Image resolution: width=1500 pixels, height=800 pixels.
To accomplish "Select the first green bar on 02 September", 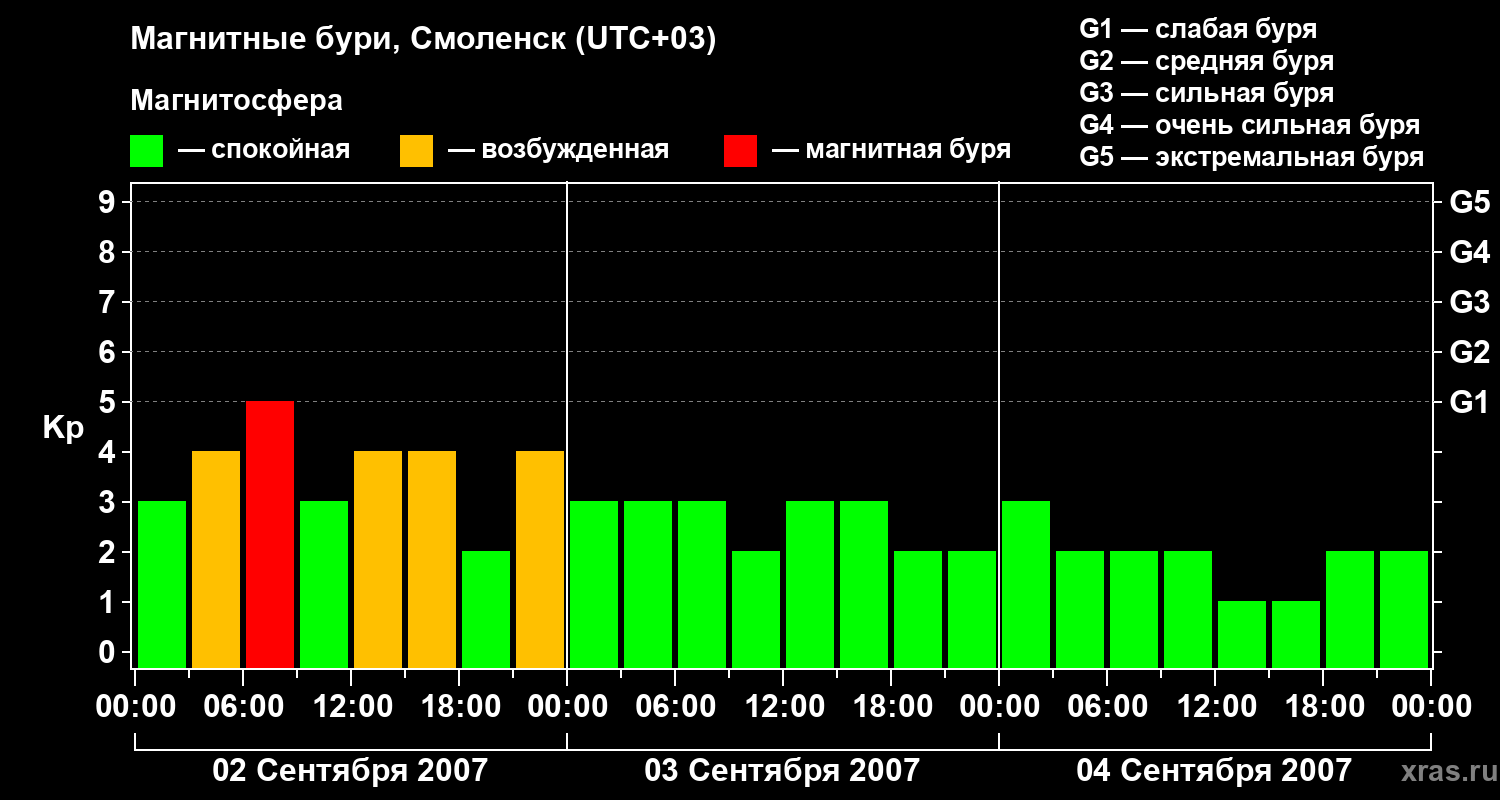I will (162, 585).
